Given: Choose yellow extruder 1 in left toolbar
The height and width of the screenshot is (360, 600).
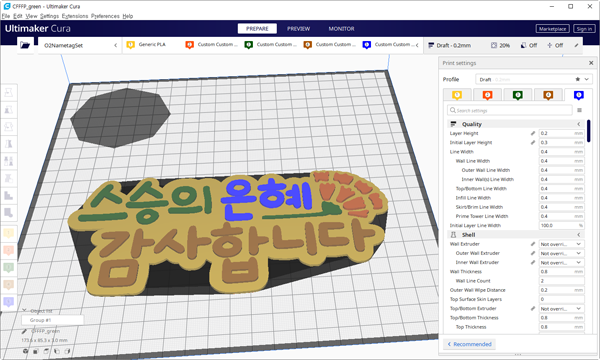Looking at the screenshot, I should click(9, 233).
